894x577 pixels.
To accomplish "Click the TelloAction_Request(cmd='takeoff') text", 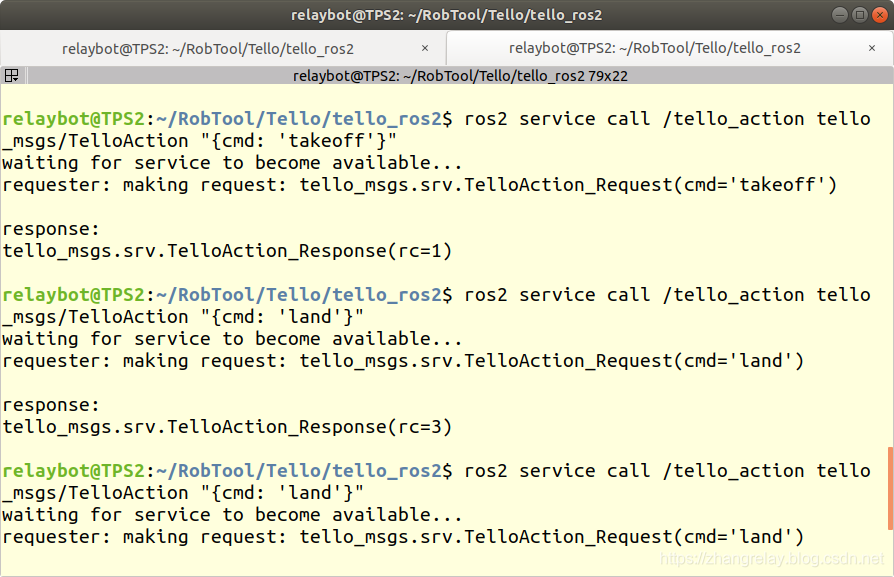I will tap(650, 185).
